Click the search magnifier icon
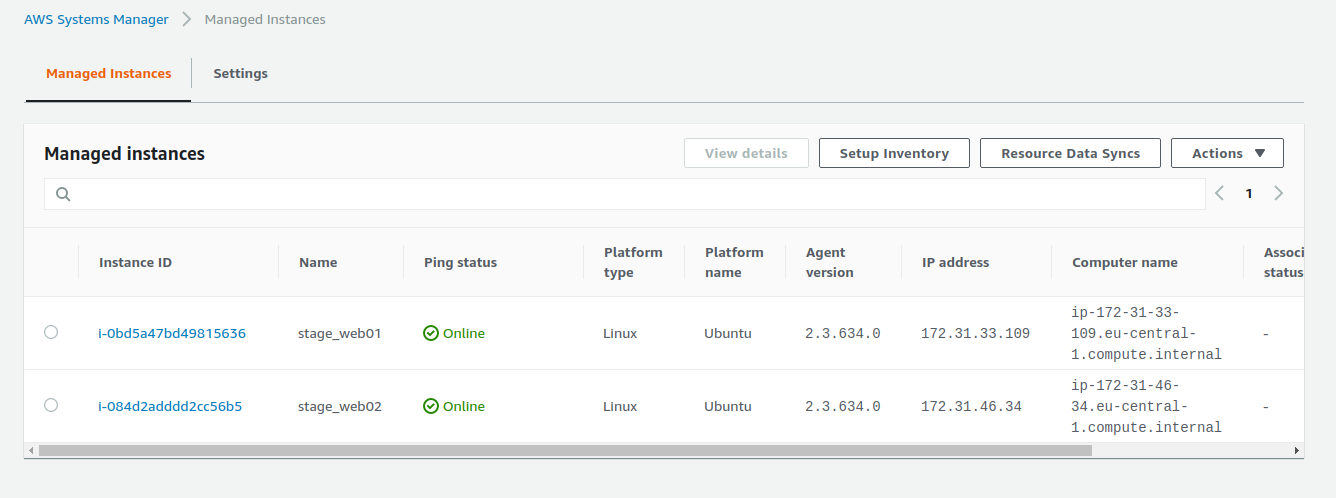This screenshot has height=498, width=1336. click(63, 195)
